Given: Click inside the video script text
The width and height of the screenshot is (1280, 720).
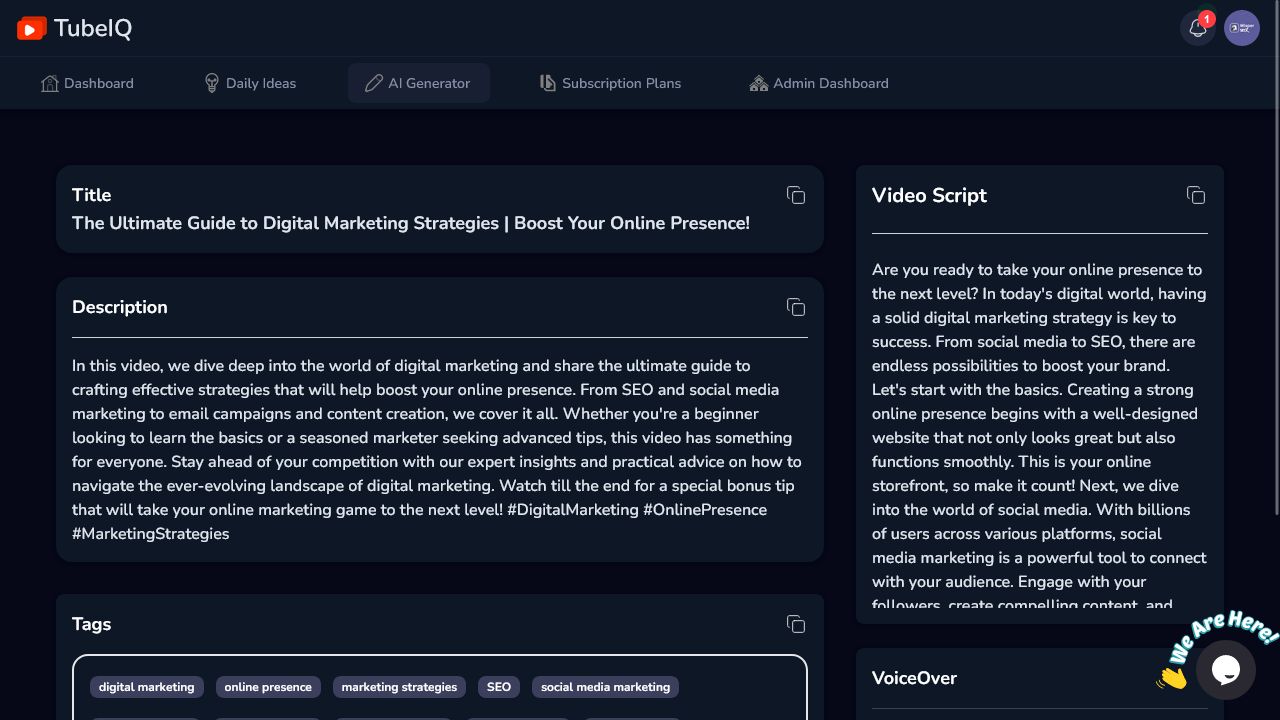Looking at the screenshot, I should point(1039,437).
